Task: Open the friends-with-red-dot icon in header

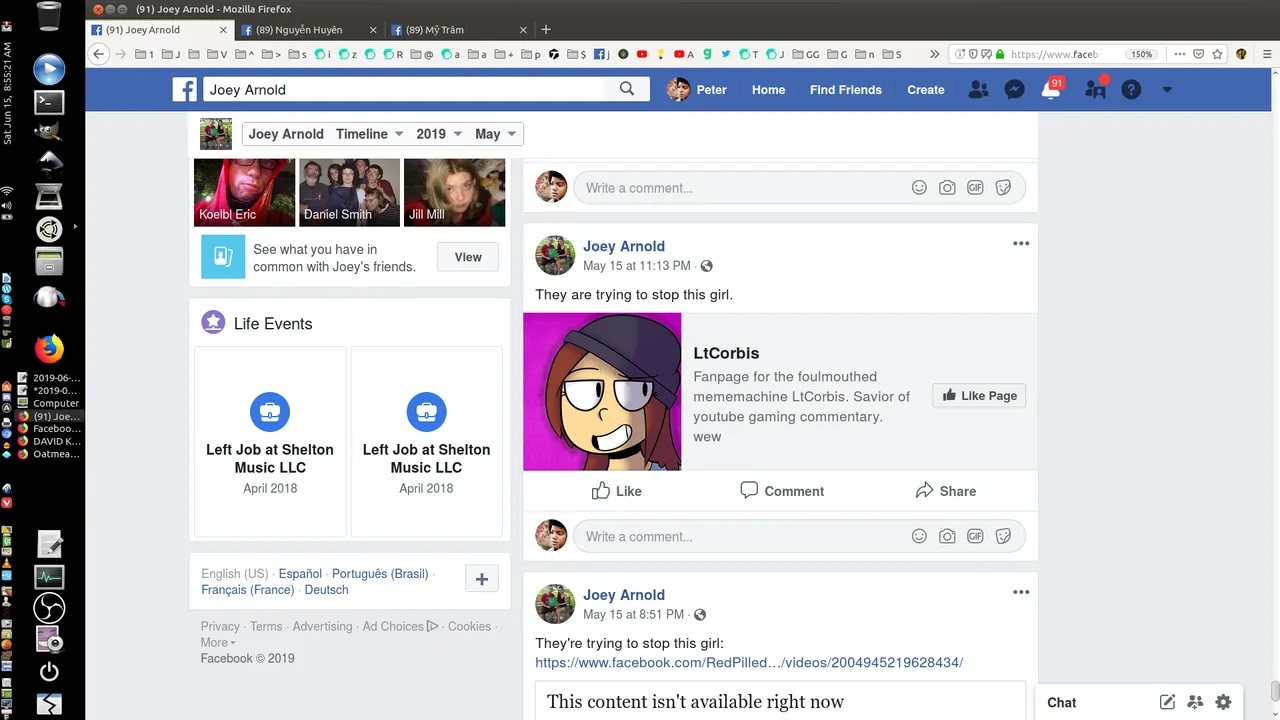Action: point(1096,90)
